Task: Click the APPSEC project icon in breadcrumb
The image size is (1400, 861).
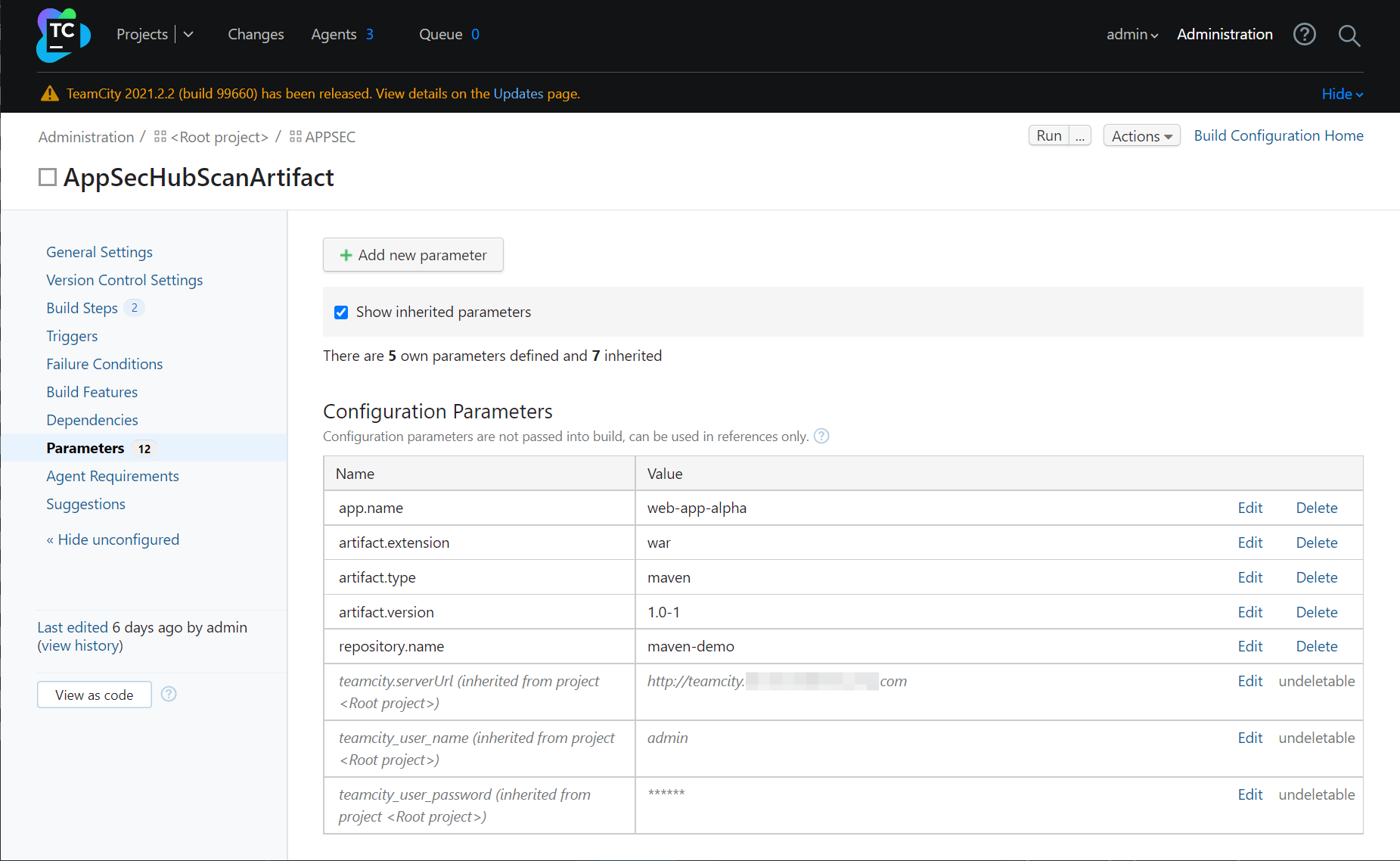Action: tap(296, 136)
